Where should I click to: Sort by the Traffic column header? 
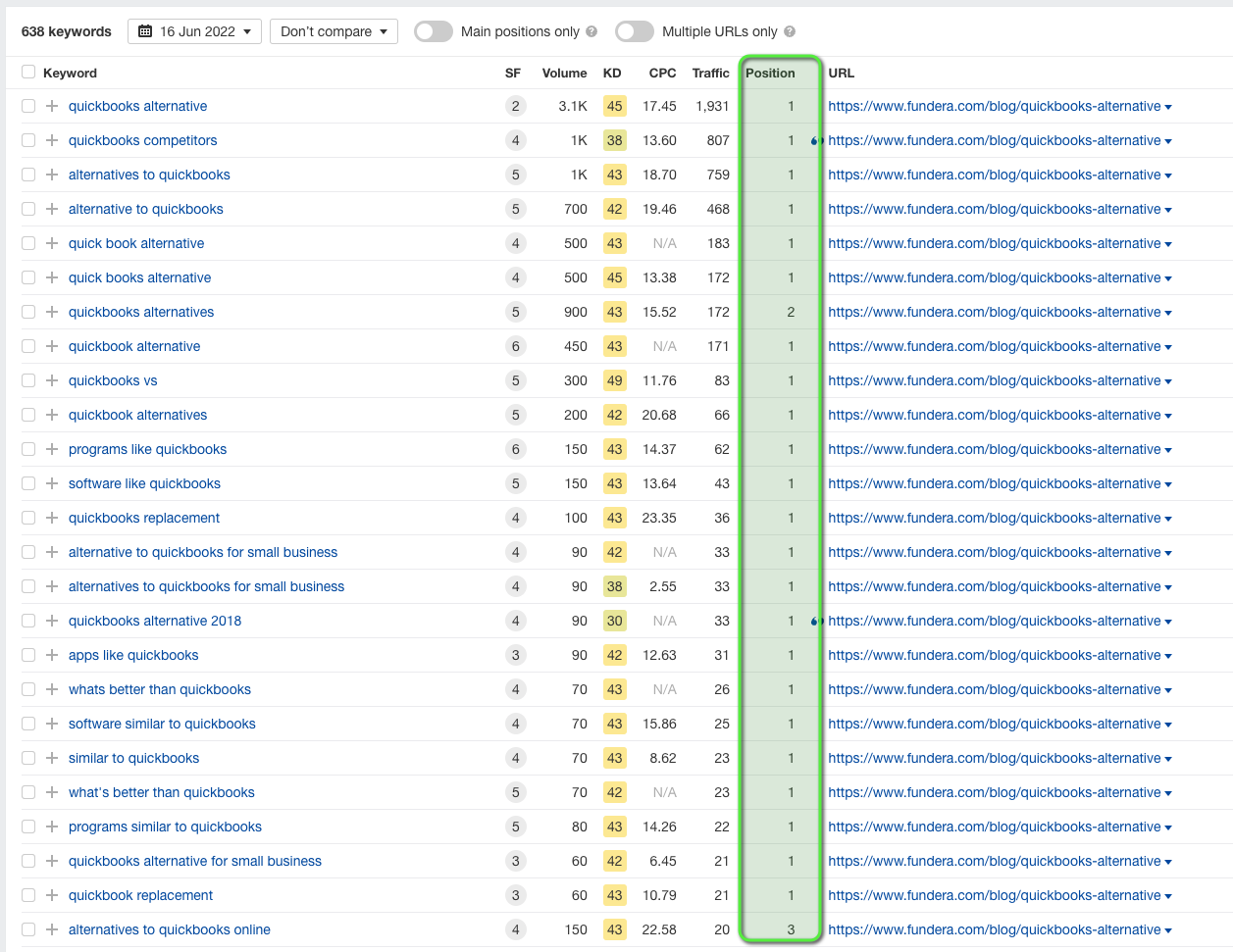[x=710, y=73]
